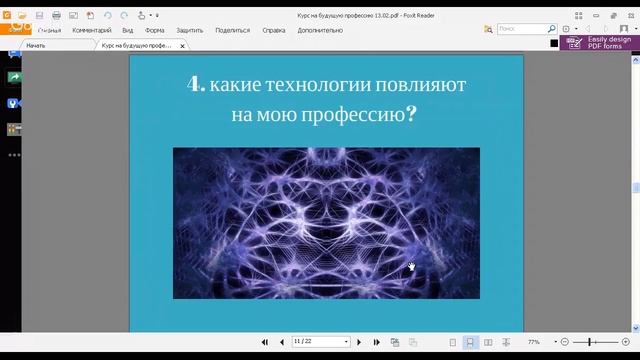Click the magnifier icon in search box

click(x=551, y=29)
